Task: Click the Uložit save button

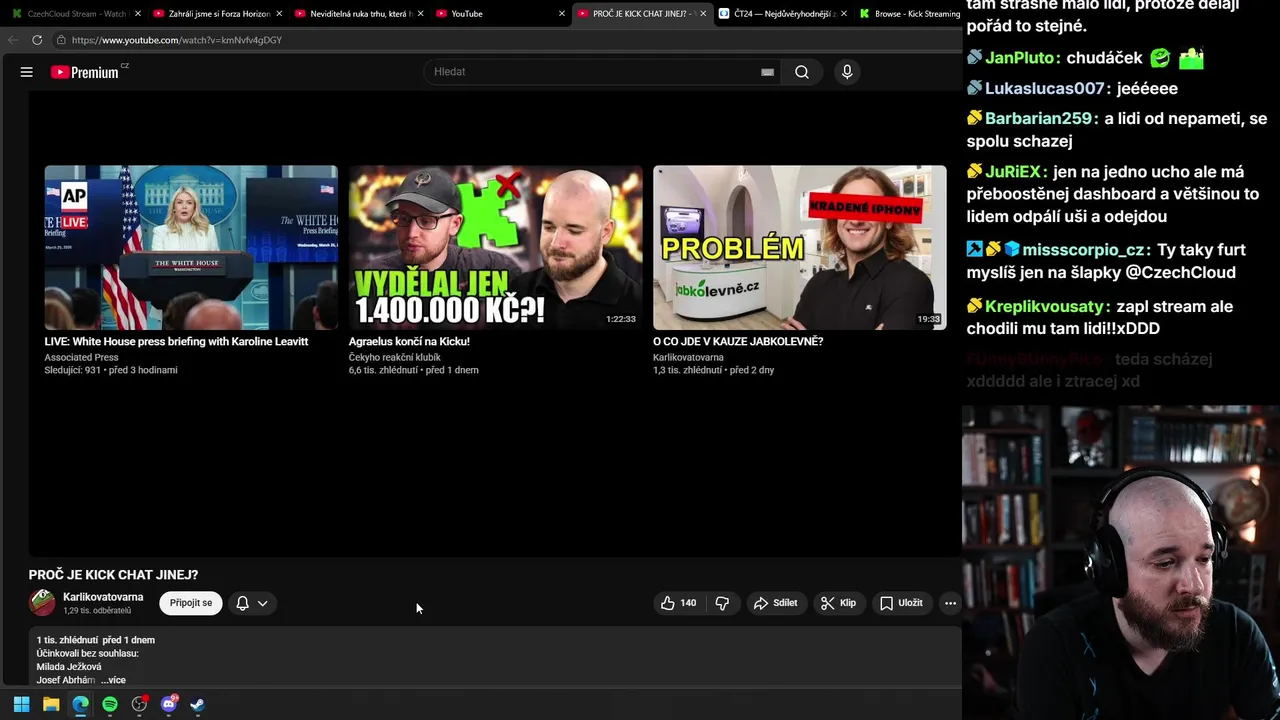Action: [x=901, y=603]
